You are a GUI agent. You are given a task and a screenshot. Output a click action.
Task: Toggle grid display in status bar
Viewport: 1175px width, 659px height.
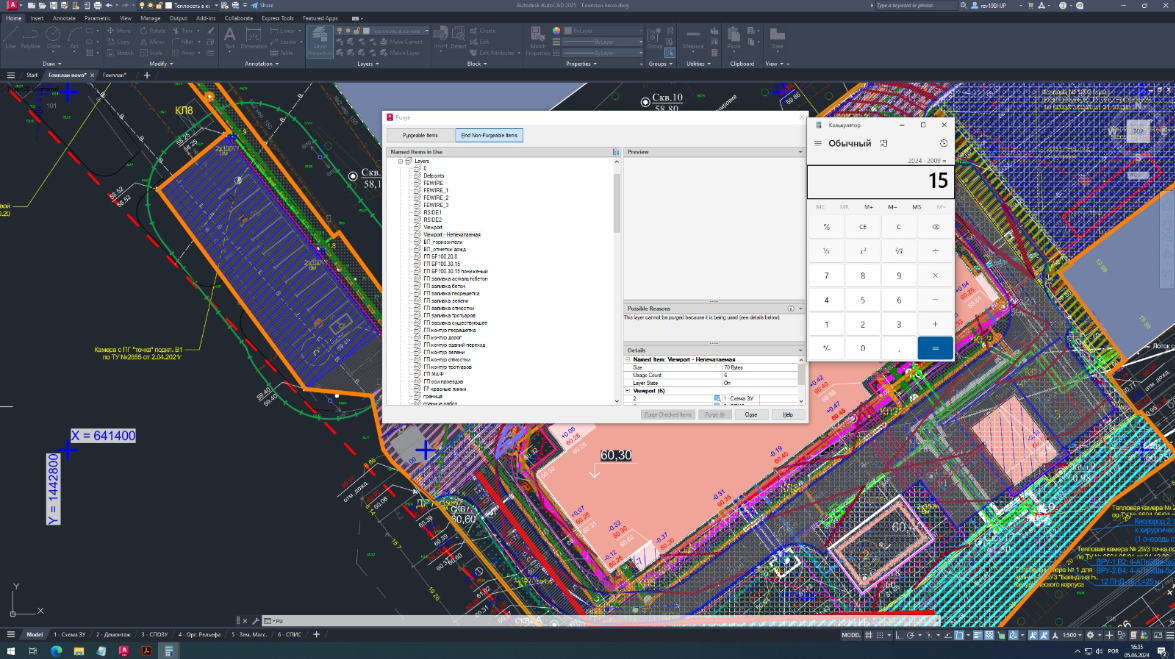(869, 635)
